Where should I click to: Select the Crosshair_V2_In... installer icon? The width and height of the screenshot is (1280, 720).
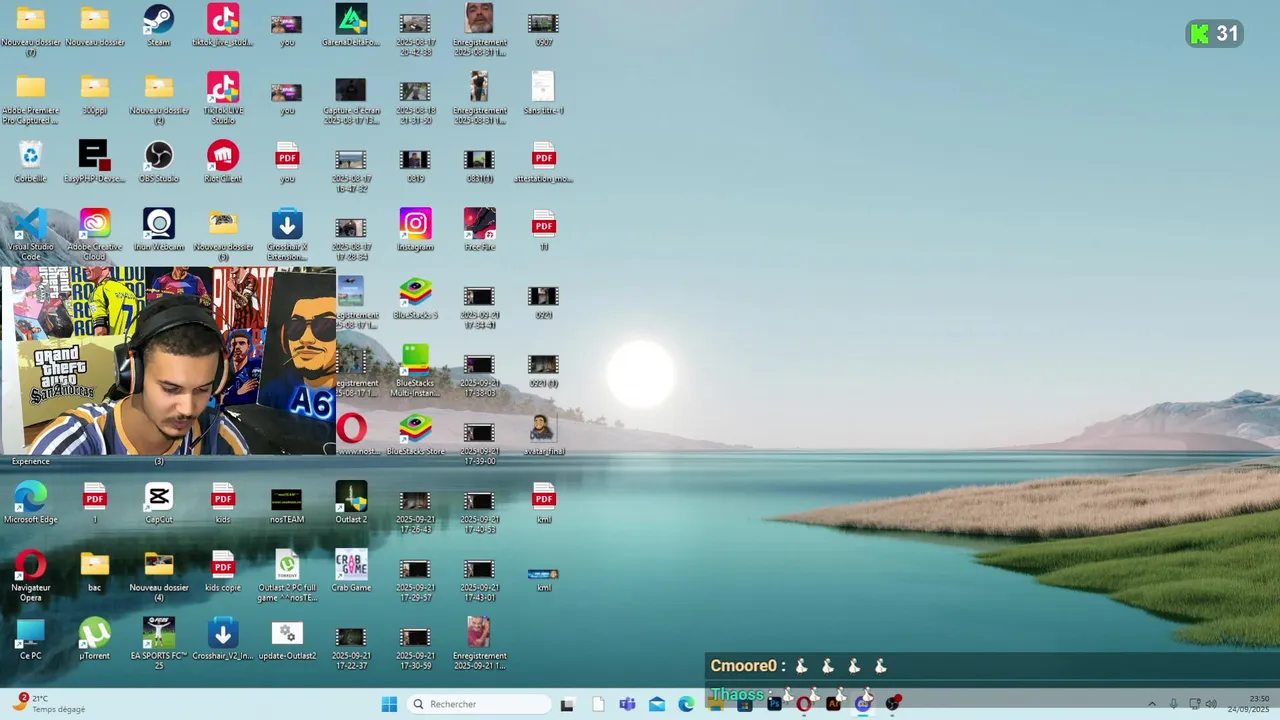[223, 638]
